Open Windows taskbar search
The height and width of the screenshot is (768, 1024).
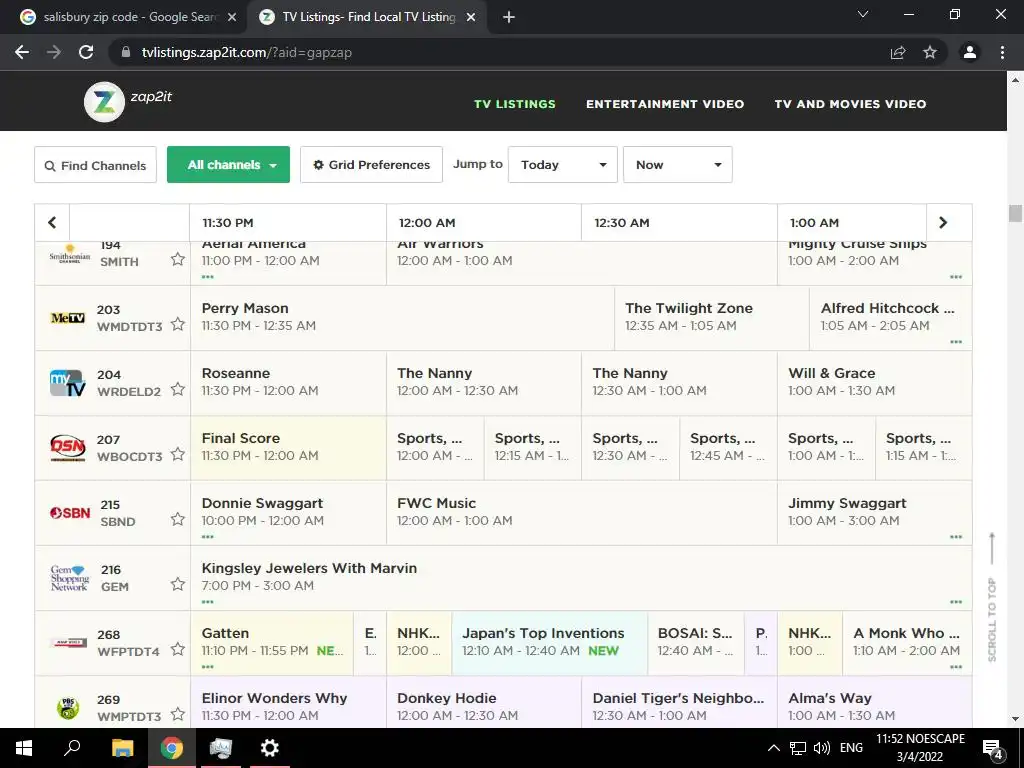[x=72, y=748]
